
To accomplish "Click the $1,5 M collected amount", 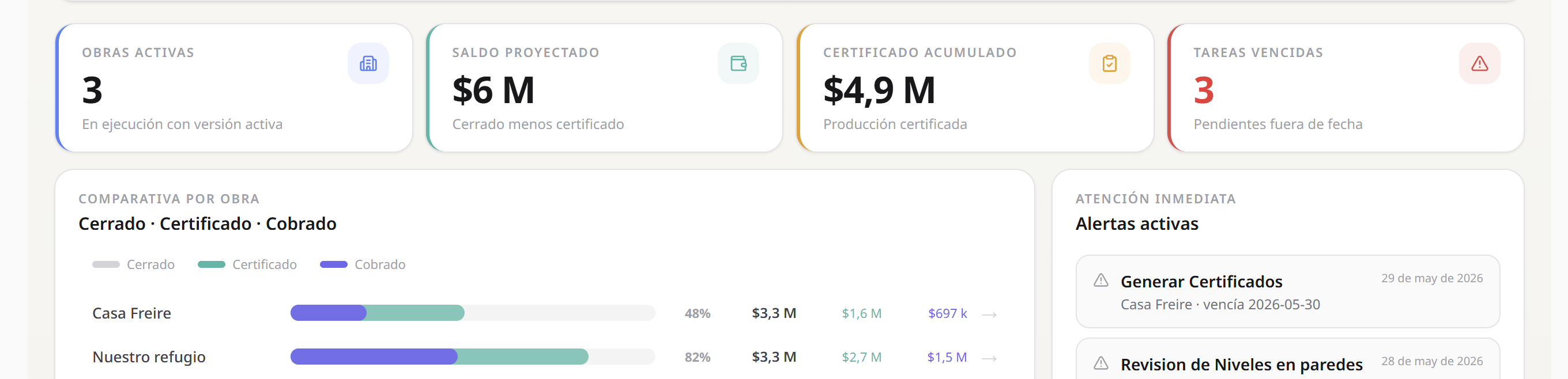I will [947, 358].
